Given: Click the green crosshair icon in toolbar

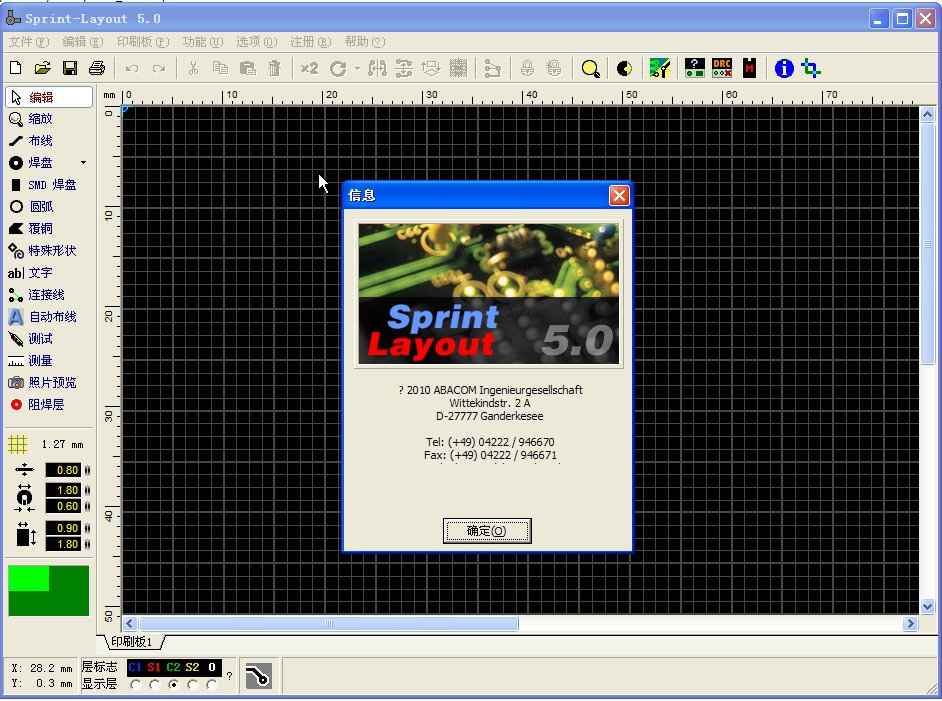Looking at the screenshot, I should tap(811, 68).
